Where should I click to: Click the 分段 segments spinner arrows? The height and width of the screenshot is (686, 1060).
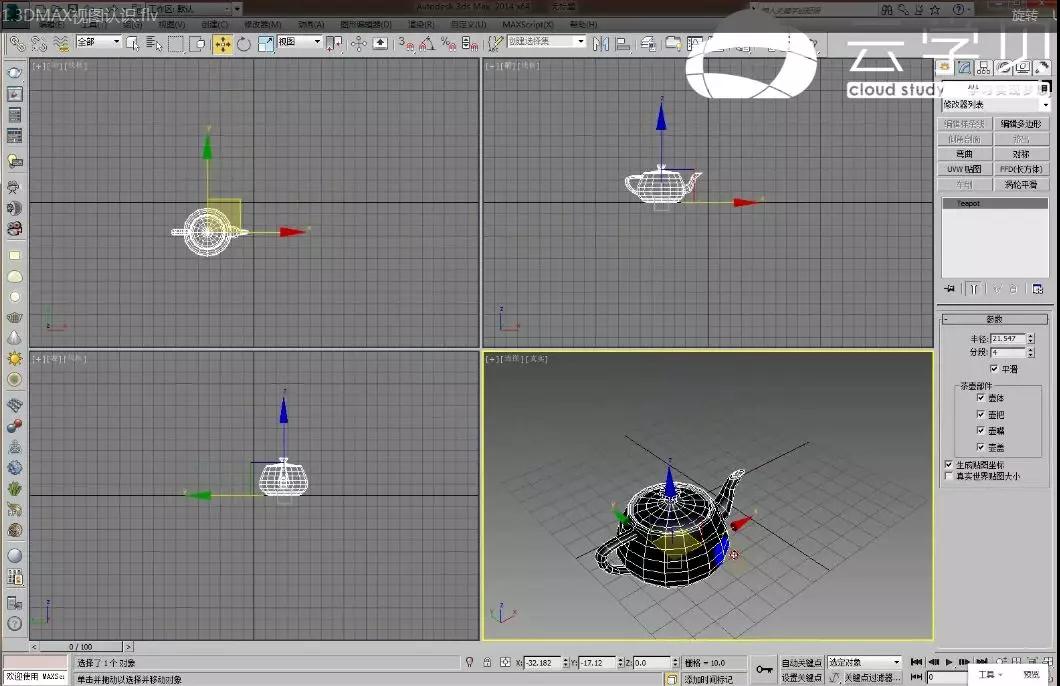pyautogui.click(x=1030, y=353)
